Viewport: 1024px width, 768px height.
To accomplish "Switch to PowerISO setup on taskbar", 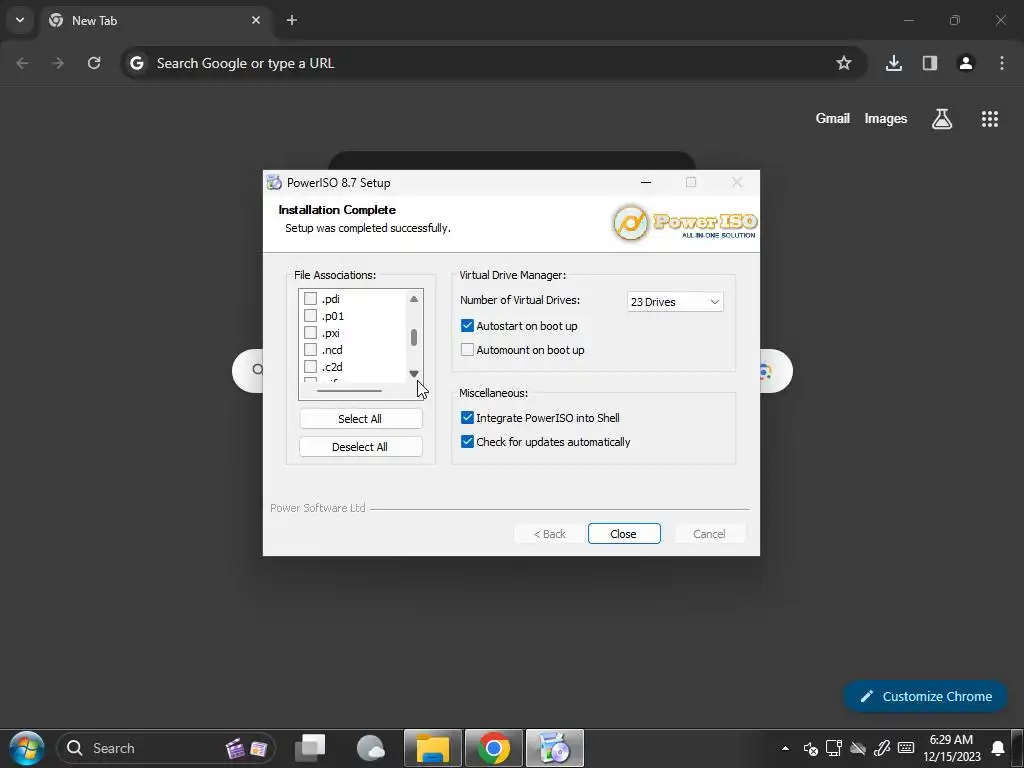I will (554, 748).
